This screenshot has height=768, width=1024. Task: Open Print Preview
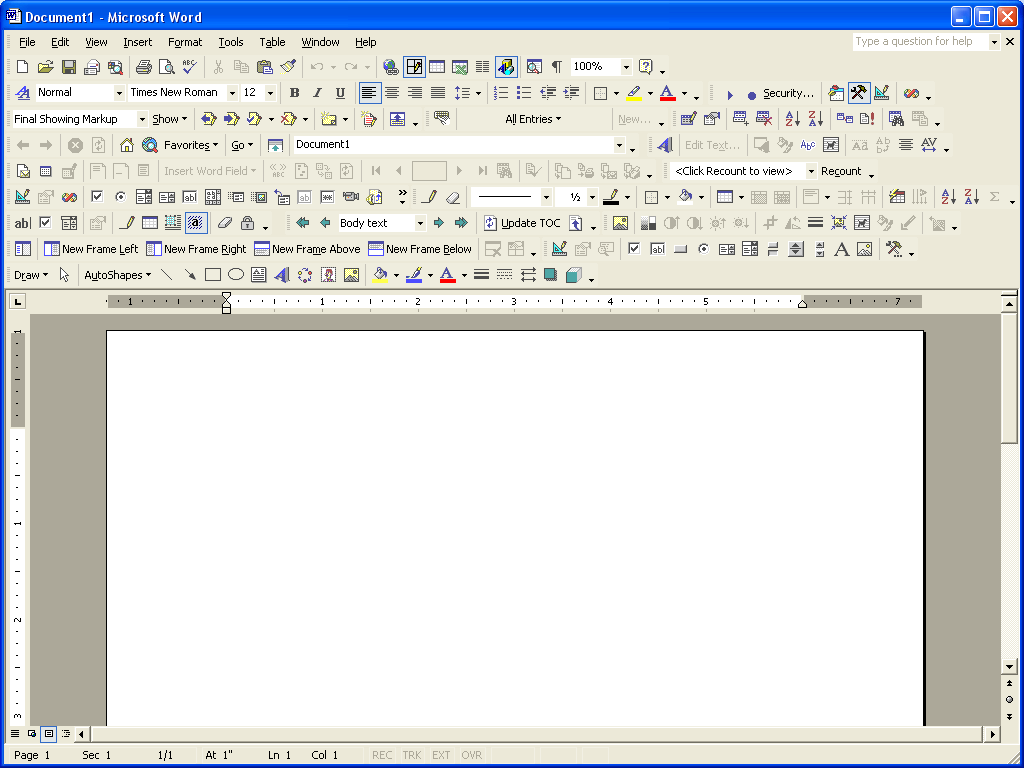(166, 66)
